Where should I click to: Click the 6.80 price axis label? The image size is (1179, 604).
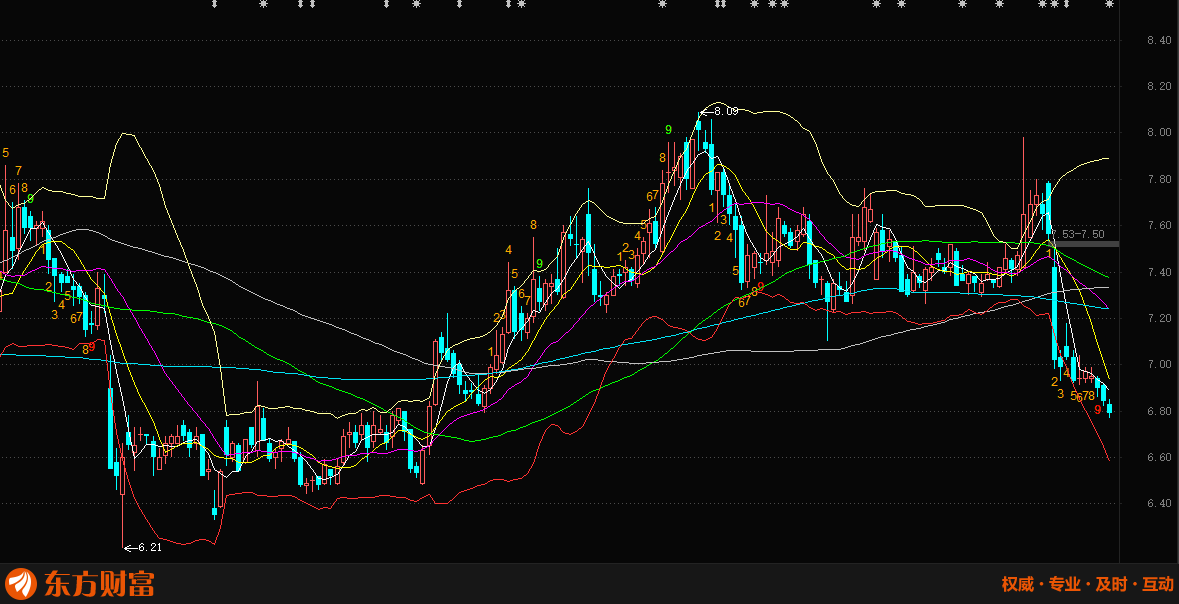click(1160, 411)
